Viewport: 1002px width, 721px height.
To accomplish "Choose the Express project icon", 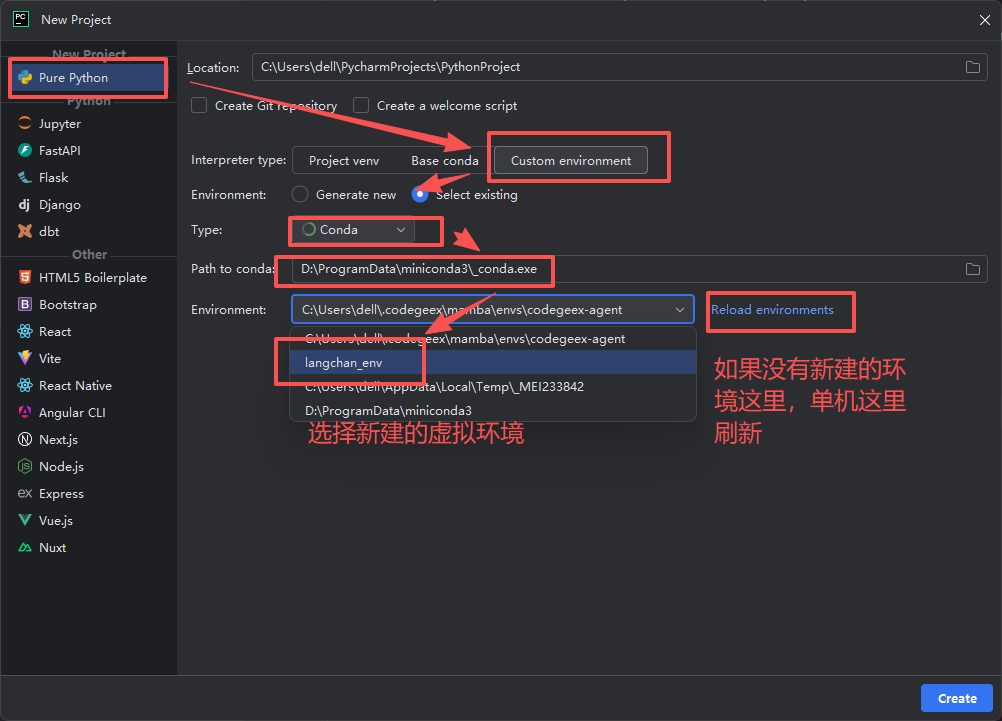I will coord(25,493).
